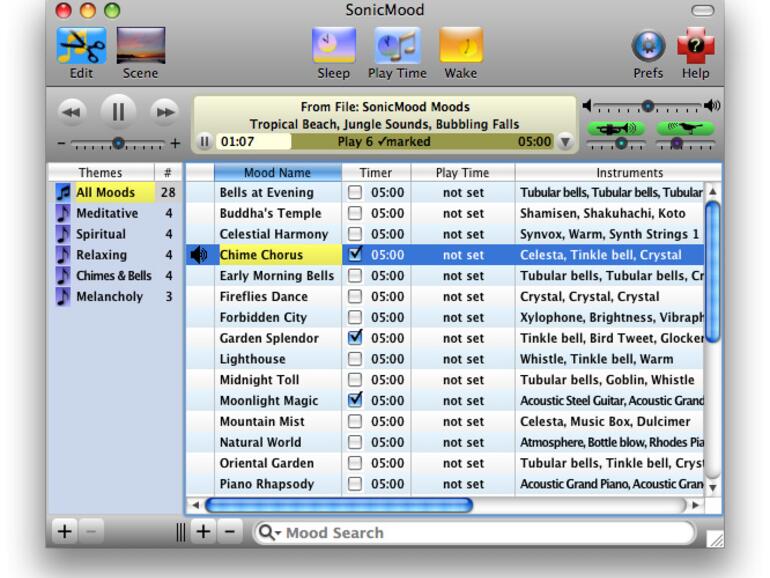Viewport: 770px width, 578px height.
Task: Skip to the next mood track
Action: (x=163, y=112)
